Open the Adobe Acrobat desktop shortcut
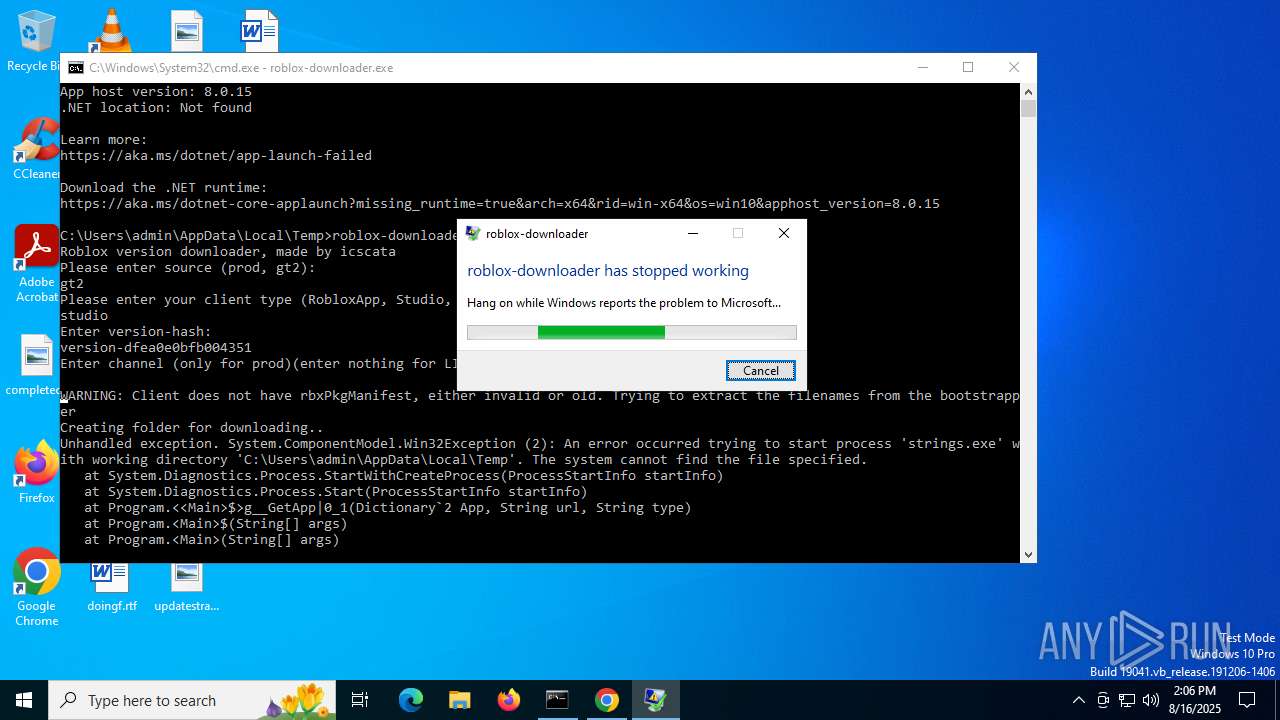Viewport: 1280px width, 720px height. 36,264
